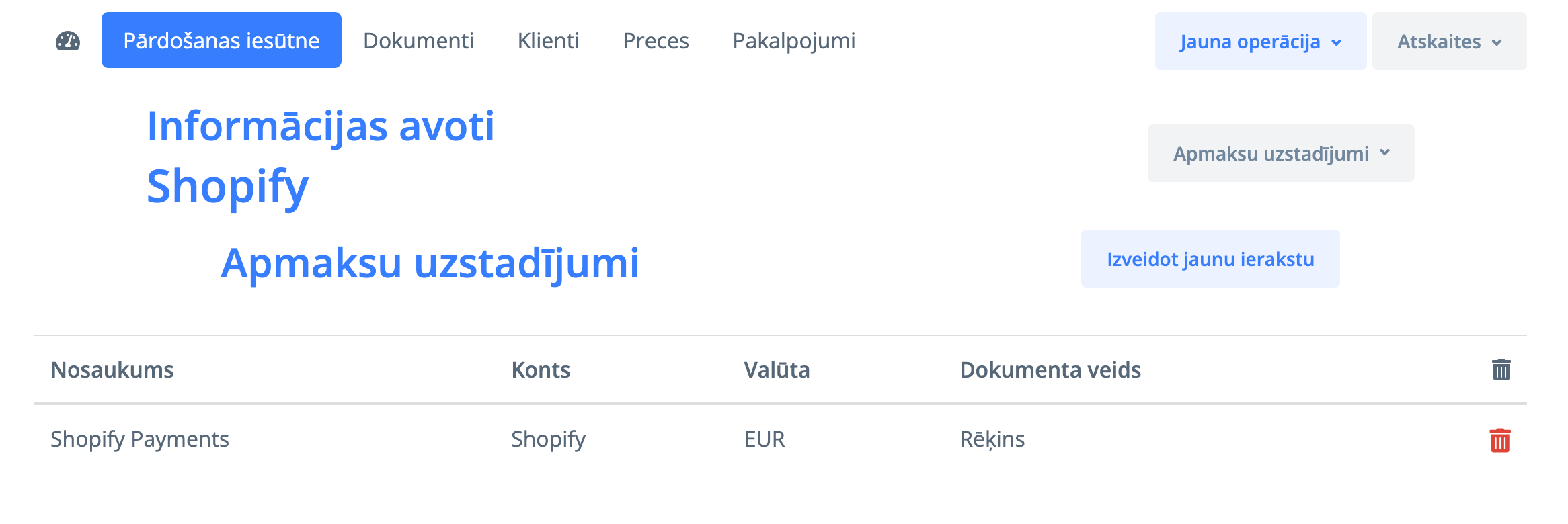1568x524 pixels.
Task: Click the Nosaukums column header
Action: [x=112, y=370]
